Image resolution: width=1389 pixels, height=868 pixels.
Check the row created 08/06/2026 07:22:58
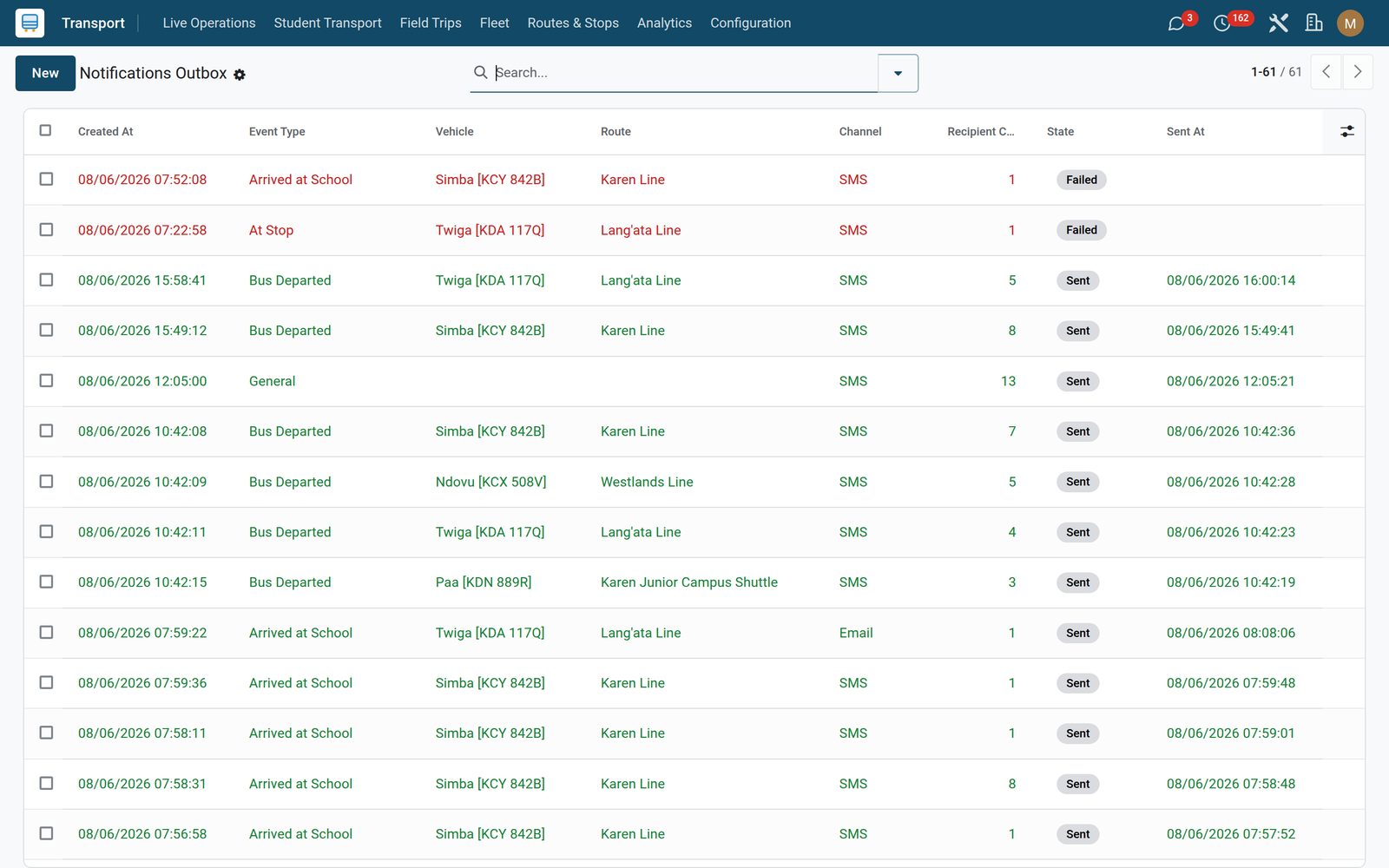pyautogui.click(x=46, y=229)
